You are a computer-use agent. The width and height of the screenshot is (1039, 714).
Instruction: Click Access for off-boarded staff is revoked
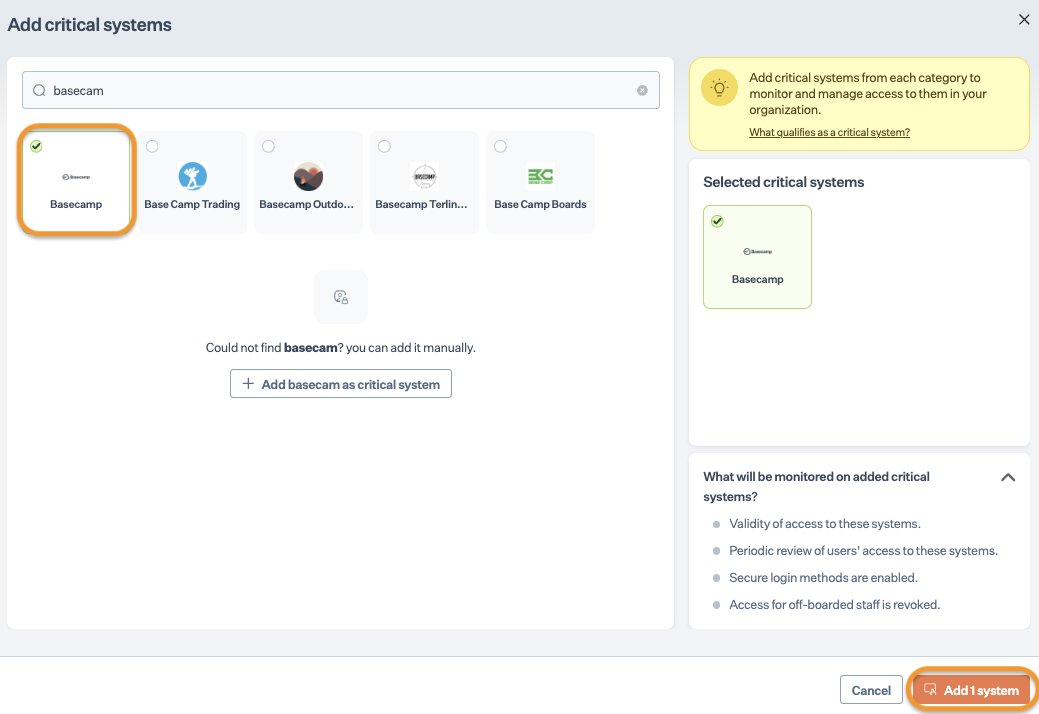834,605
